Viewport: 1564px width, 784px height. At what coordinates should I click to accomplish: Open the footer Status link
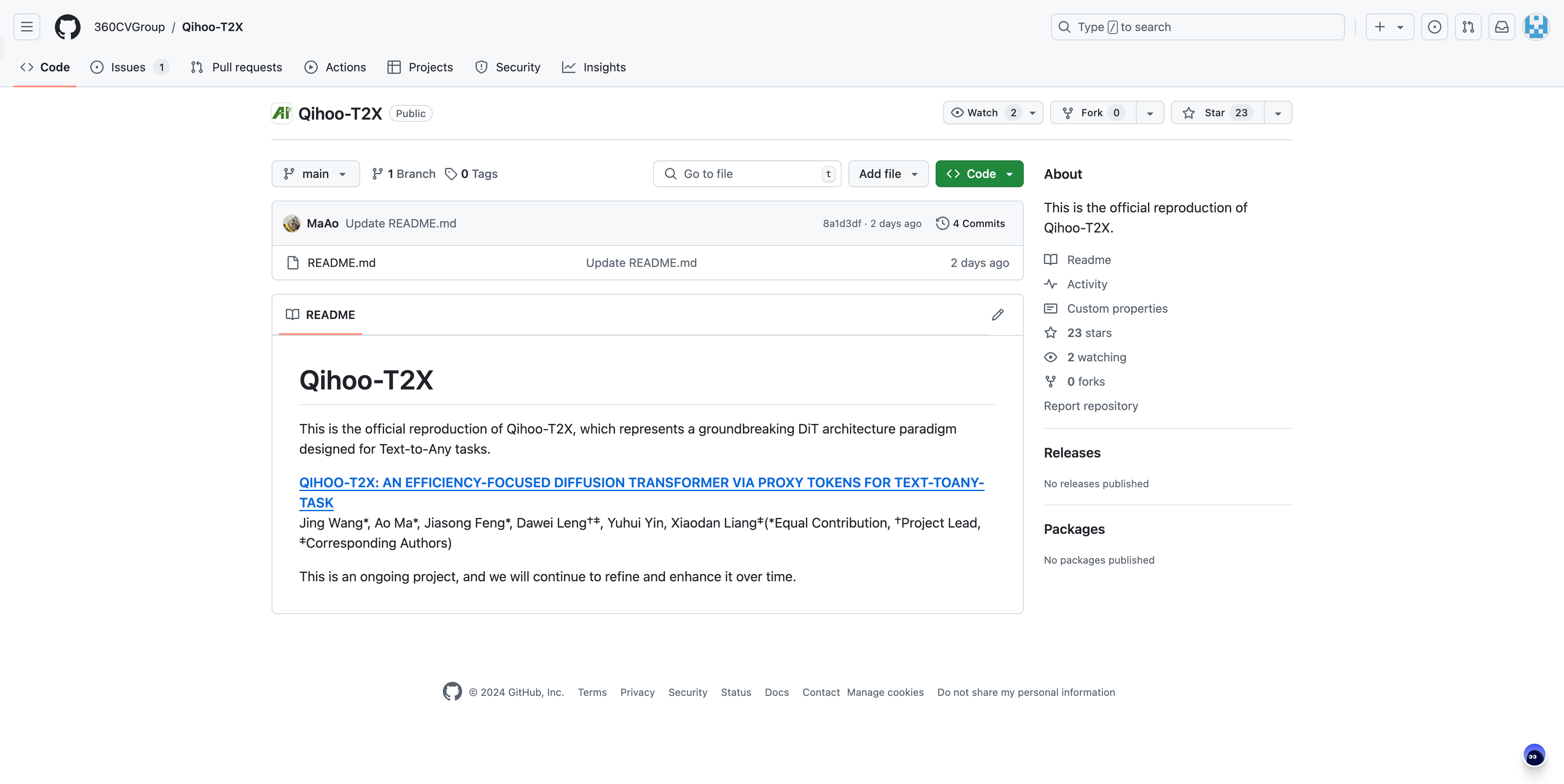pyautogui.click(x=736, y=693)
